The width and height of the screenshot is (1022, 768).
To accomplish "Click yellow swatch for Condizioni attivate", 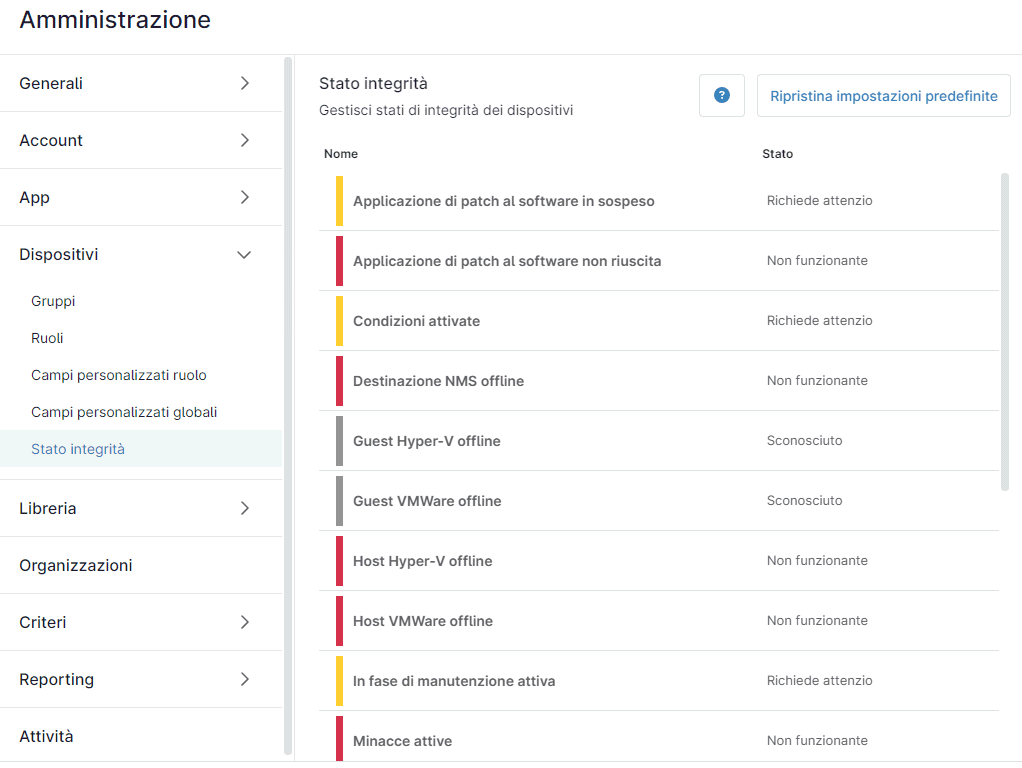I will [339, 321].
